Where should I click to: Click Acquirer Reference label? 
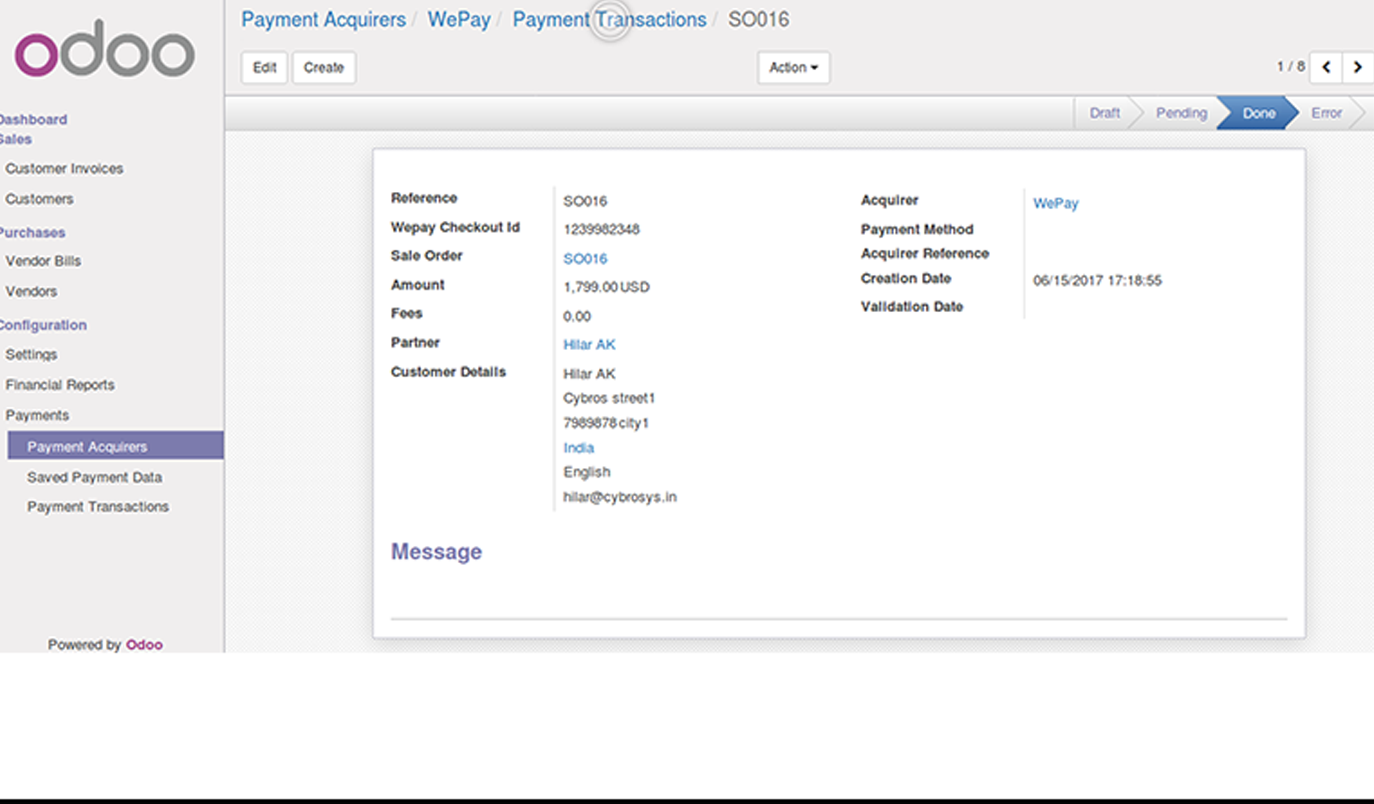tap(925, 253)
